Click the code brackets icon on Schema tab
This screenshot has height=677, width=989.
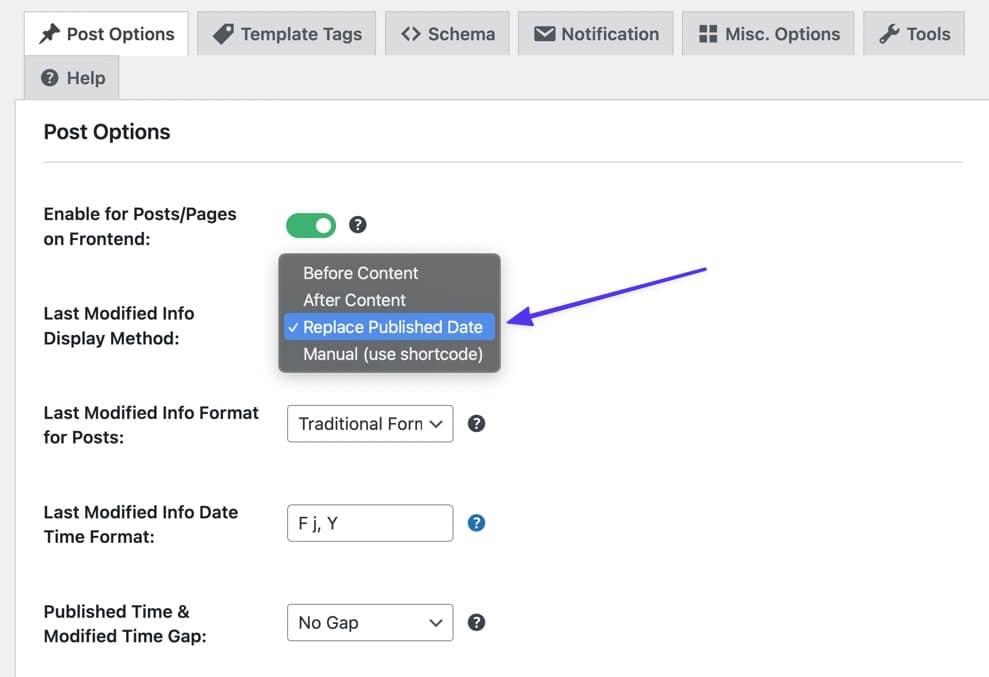pyautogui.click(x=412, y=33)
